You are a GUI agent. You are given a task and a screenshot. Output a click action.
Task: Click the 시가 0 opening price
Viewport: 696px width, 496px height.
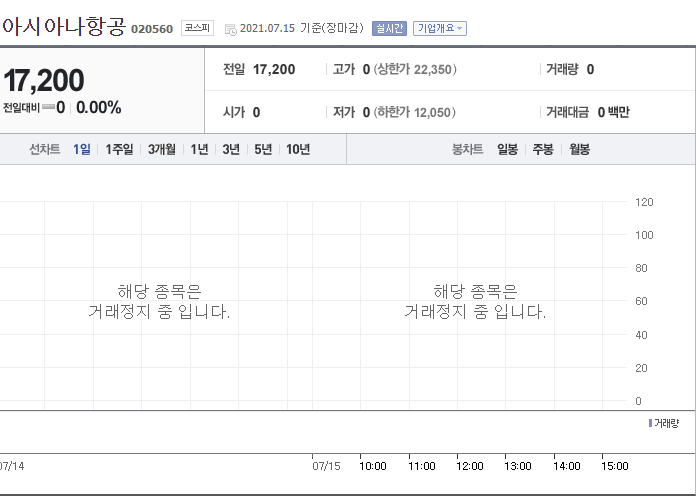point(241,112)
